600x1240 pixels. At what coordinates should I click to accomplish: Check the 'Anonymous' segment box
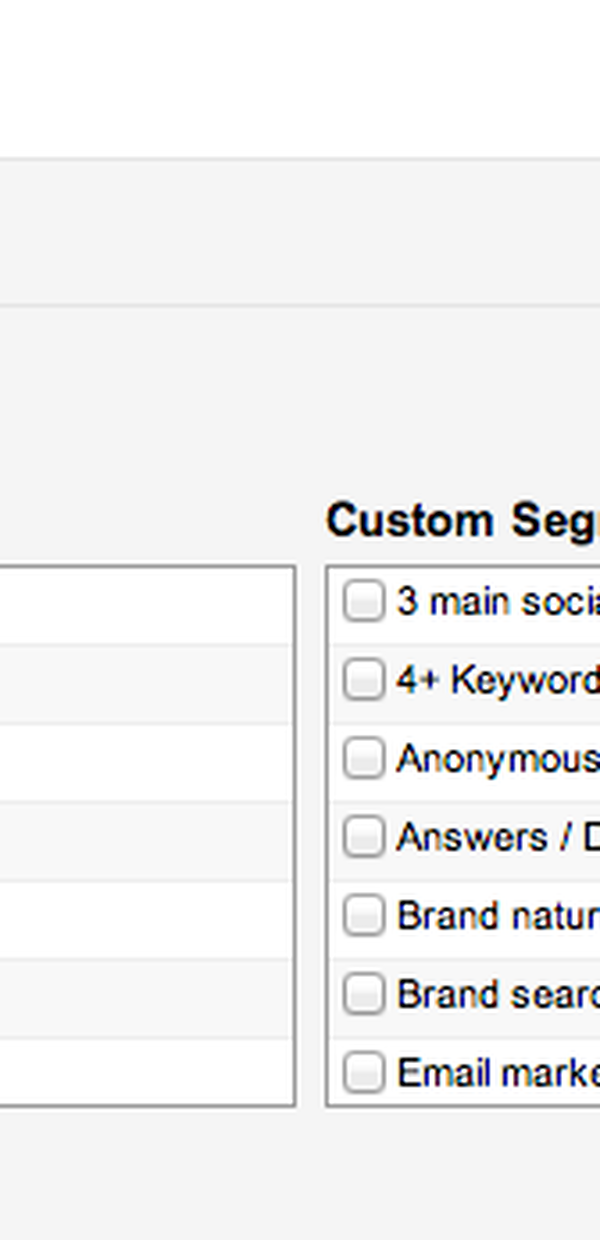click(363, 759)
